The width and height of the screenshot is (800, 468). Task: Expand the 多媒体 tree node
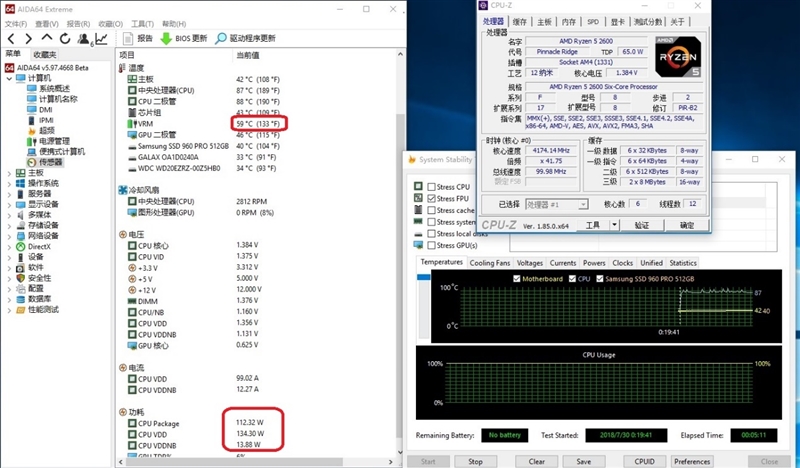[x=9, y=215]
